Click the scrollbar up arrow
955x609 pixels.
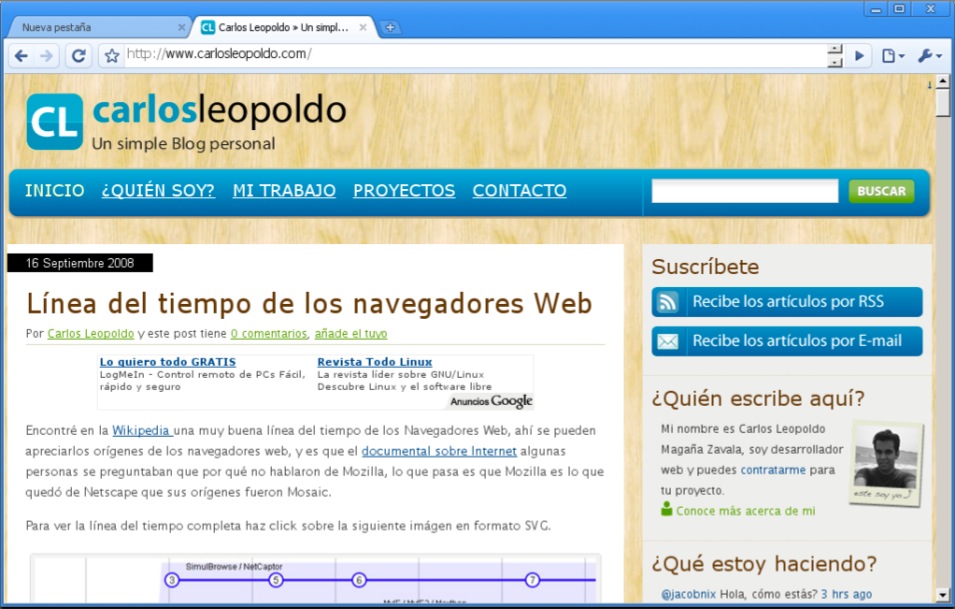pyautogui.click(x=943, y=81)
